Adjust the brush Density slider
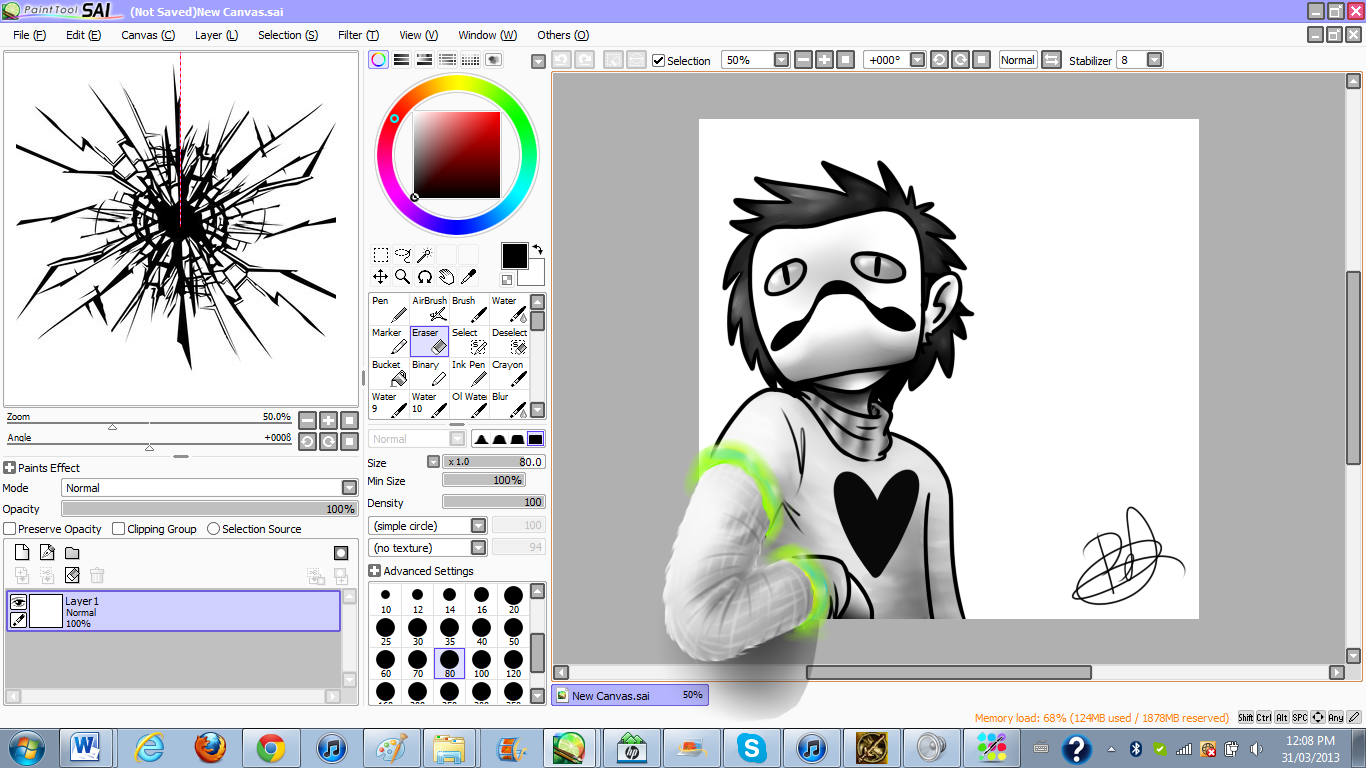This screenshot has width=1366, height=768. click(x=494, y=502)
